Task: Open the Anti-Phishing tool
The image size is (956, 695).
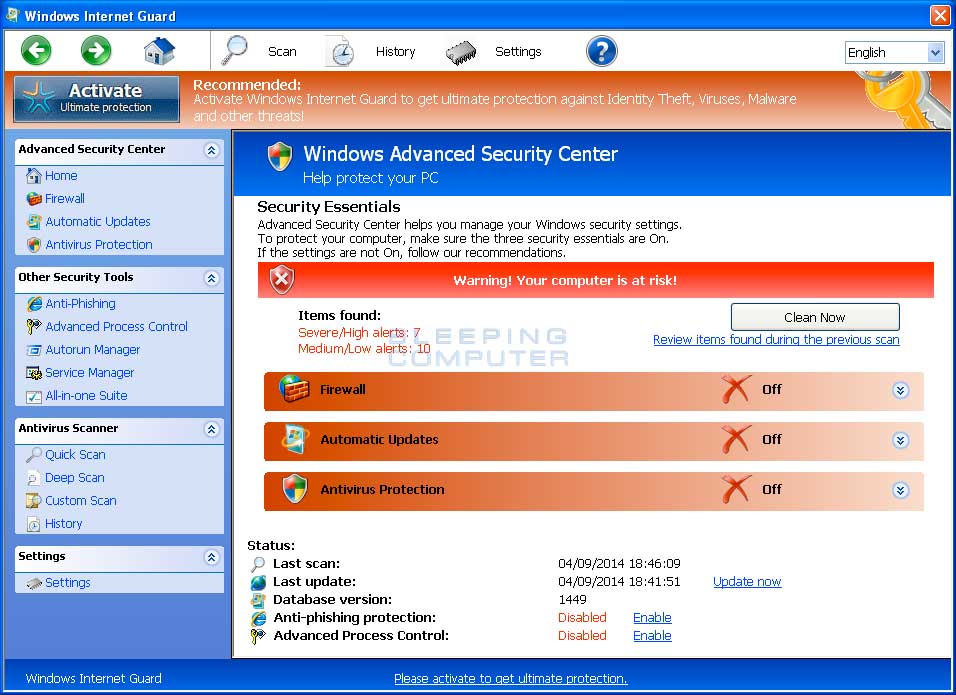Action: tap(75, 303)
